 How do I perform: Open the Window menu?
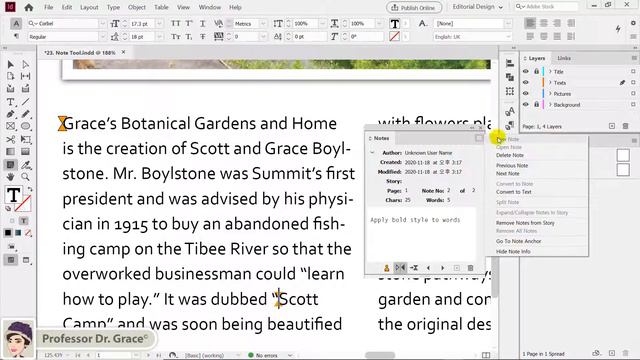(x=210, y=7)
